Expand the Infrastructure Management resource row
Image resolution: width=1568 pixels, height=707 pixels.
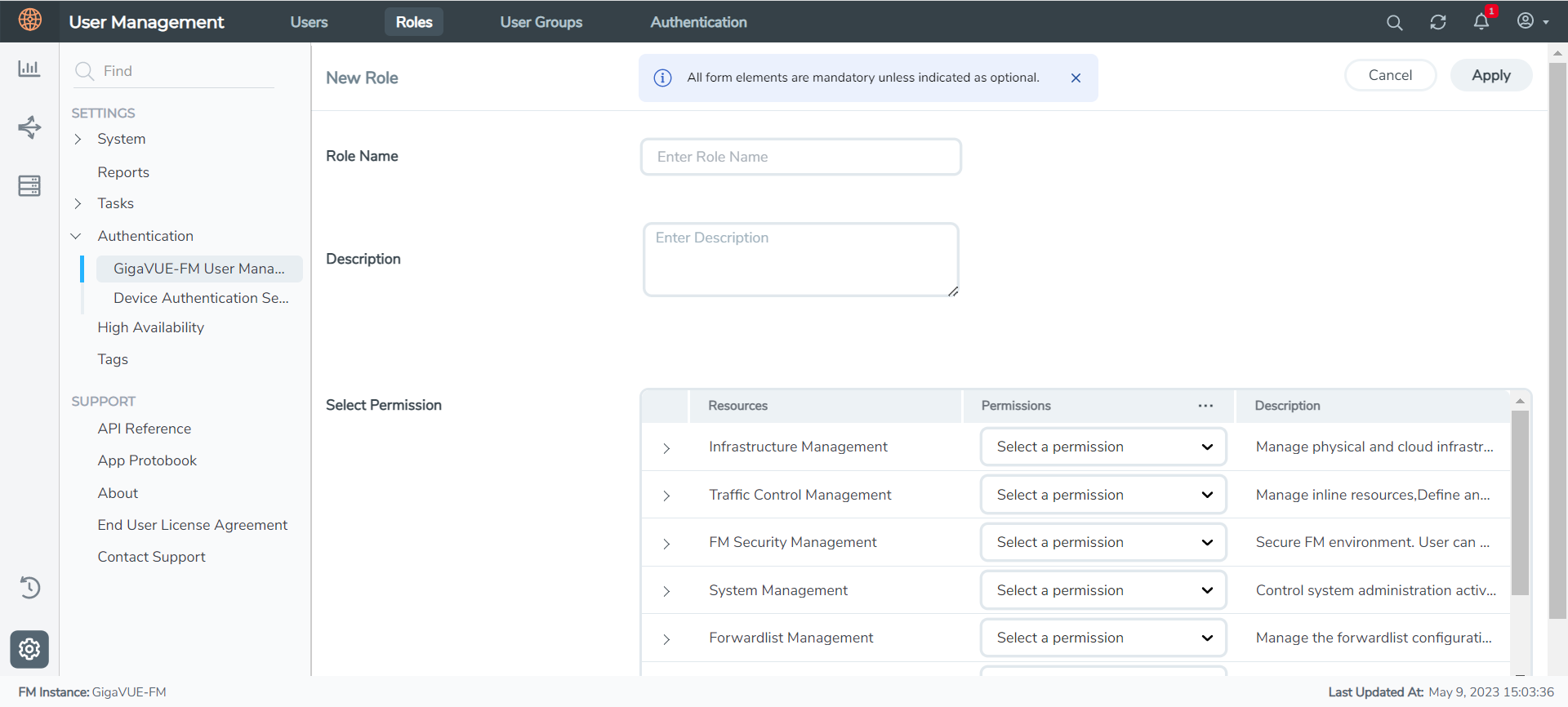click(666, 448)
